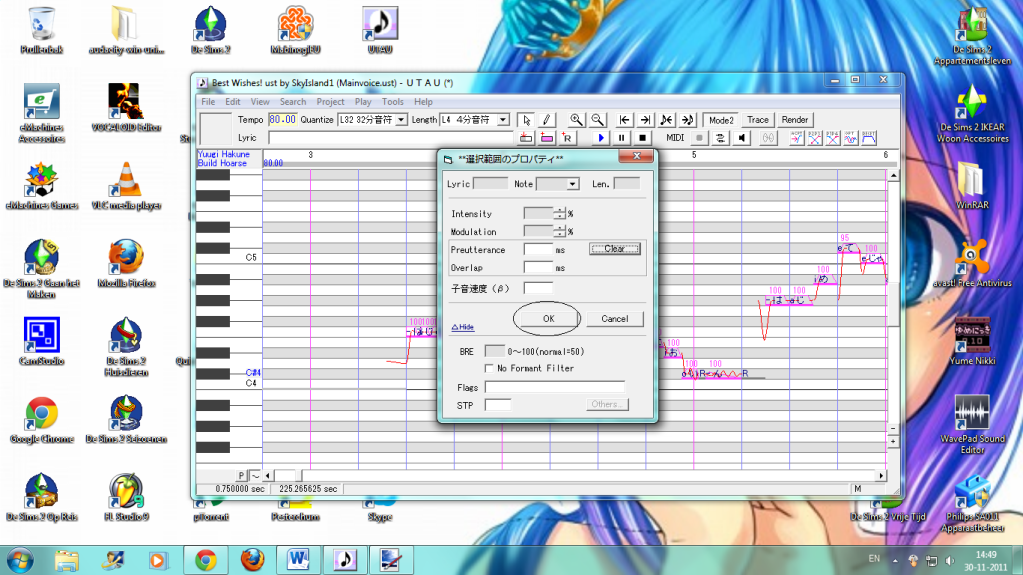
Task: Click OK in the properties dialog
Action: [548, 318]
